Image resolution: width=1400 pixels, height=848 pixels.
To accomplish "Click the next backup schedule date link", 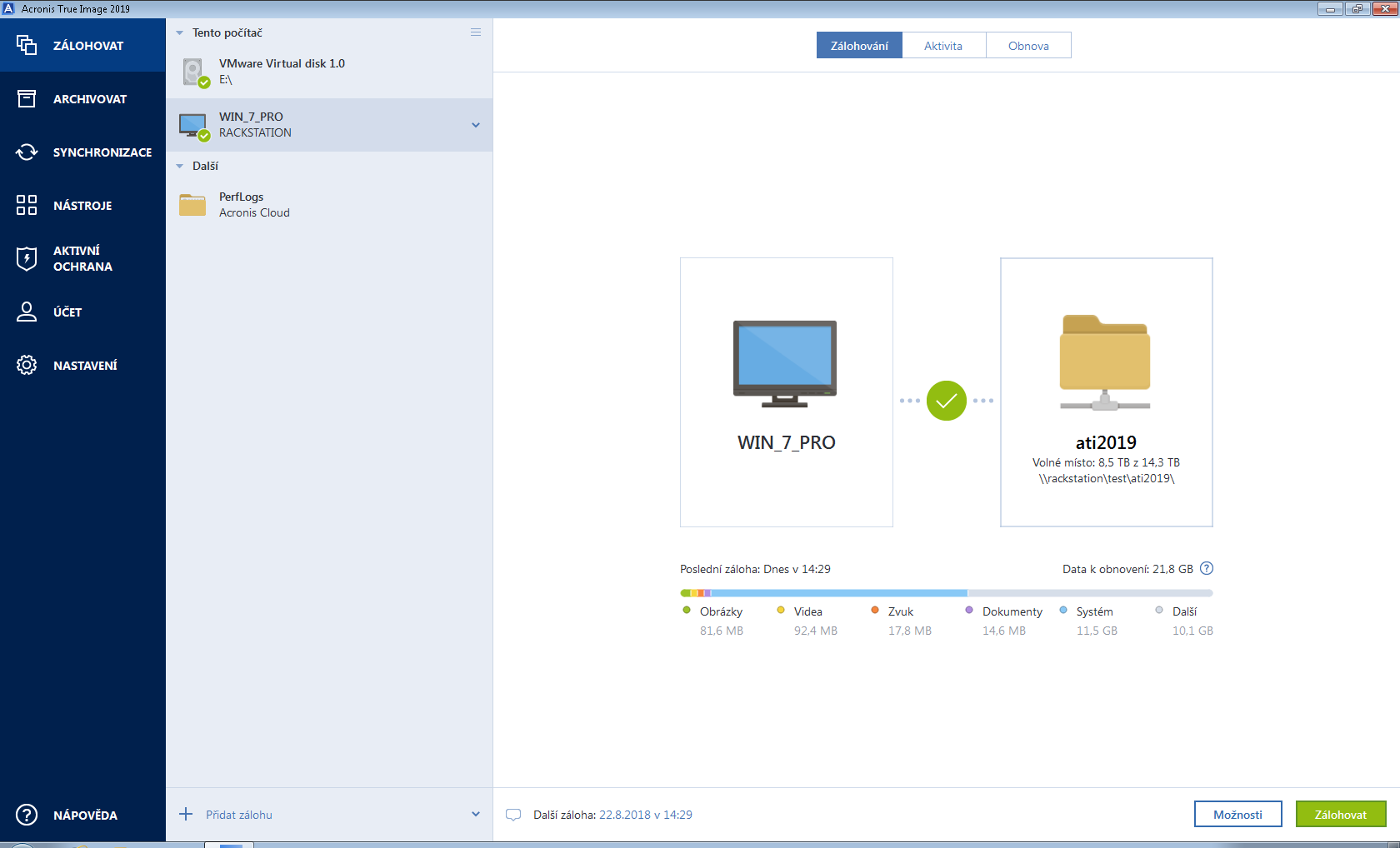I will click(646, 815).
